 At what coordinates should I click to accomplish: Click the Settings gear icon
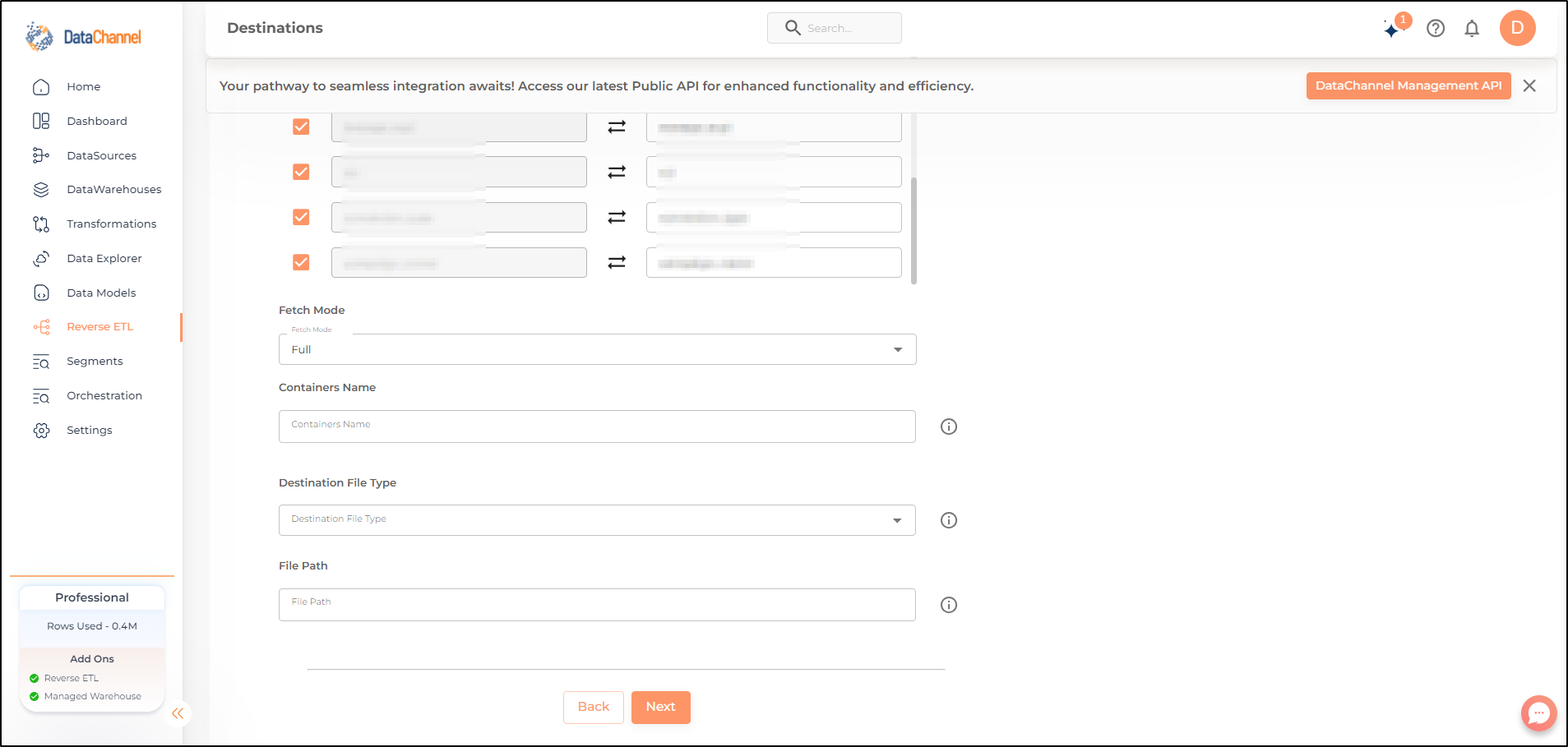coord(41,431)
